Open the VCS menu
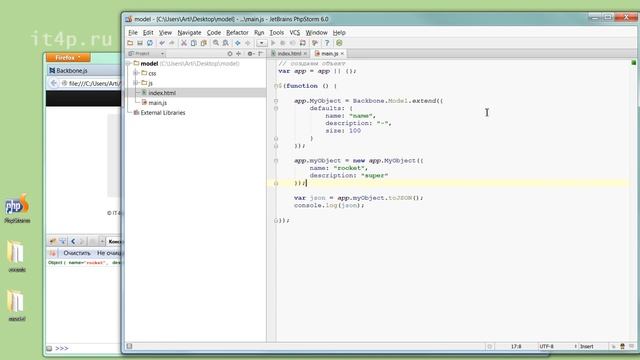 (295, 32)
